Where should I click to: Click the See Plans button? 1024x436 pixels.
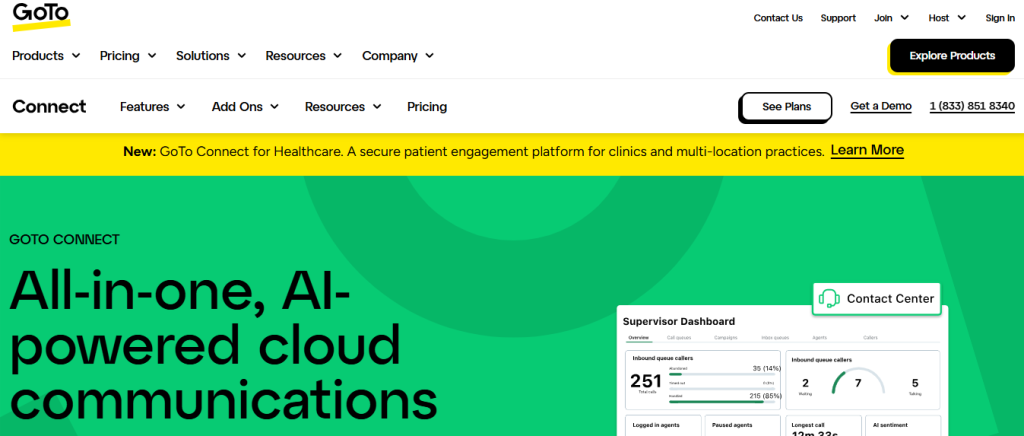pyautogui.click(x=786, y=106)
